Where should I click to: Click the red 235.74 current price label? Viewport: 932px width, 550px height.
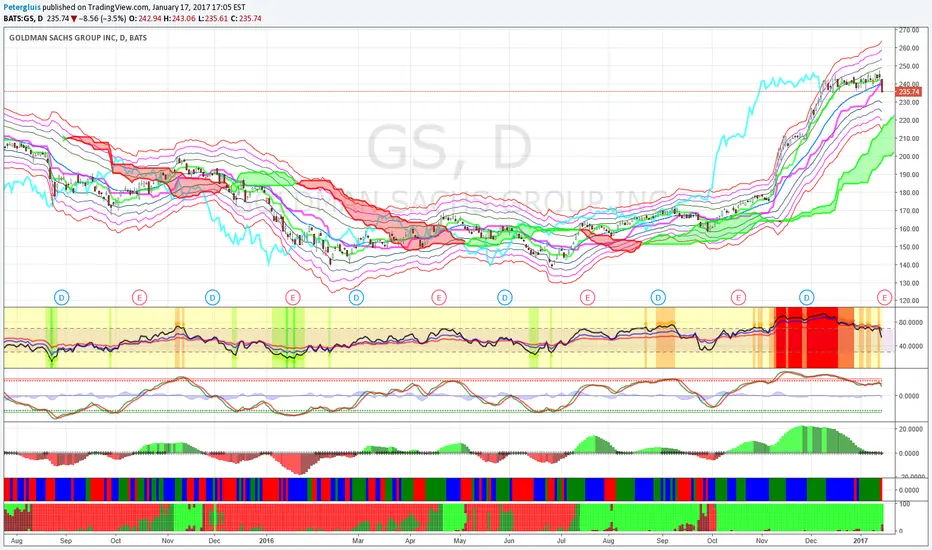click(909, 92)
